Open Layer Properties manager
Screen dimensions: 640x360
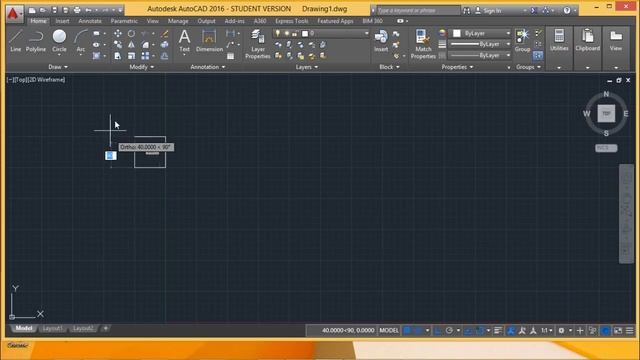point(258,44)
